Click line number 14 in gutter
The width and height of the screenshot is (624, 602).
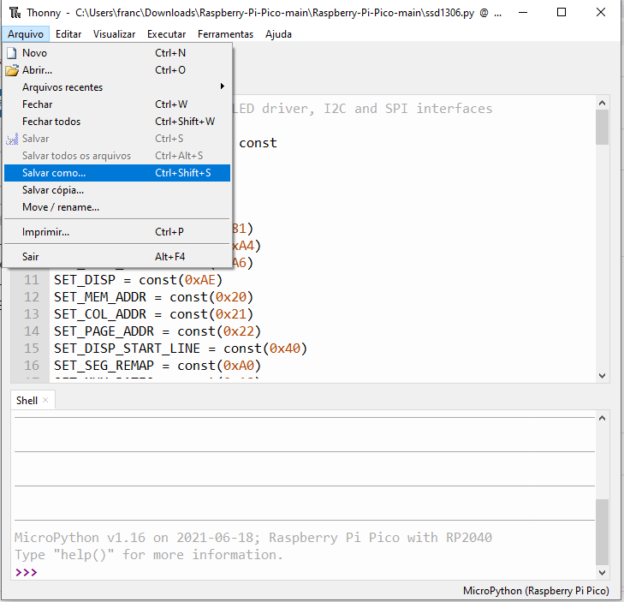coord(31,331)
